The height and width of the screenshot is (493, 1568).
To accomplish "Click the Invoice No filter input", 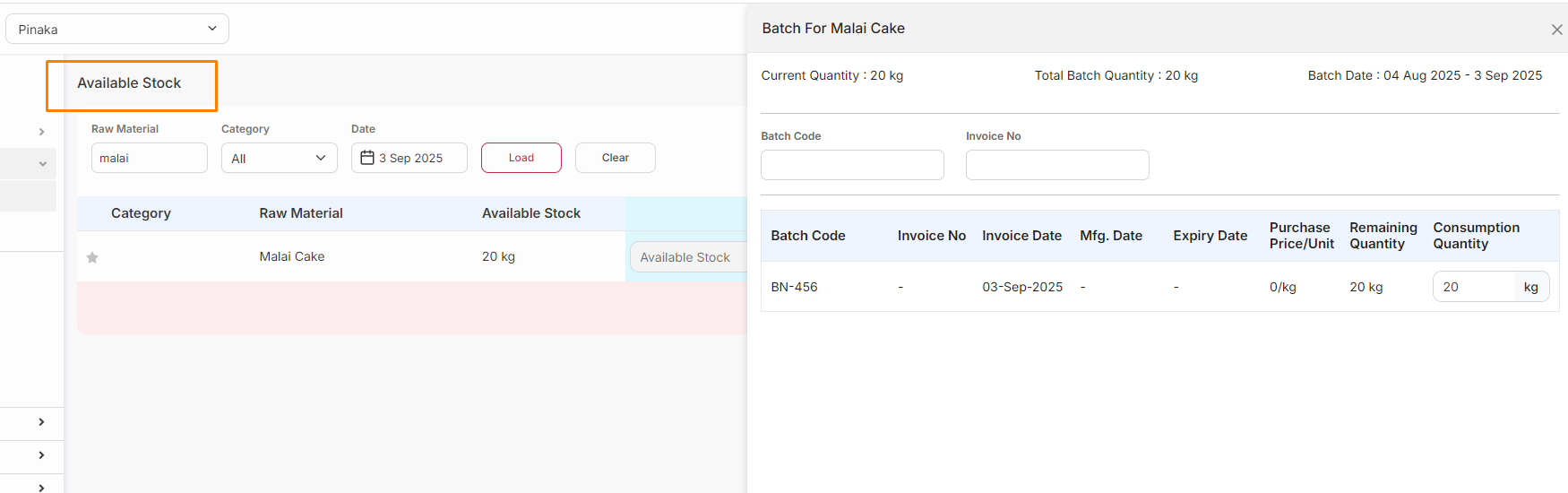I will click(x=1057, y=165).
